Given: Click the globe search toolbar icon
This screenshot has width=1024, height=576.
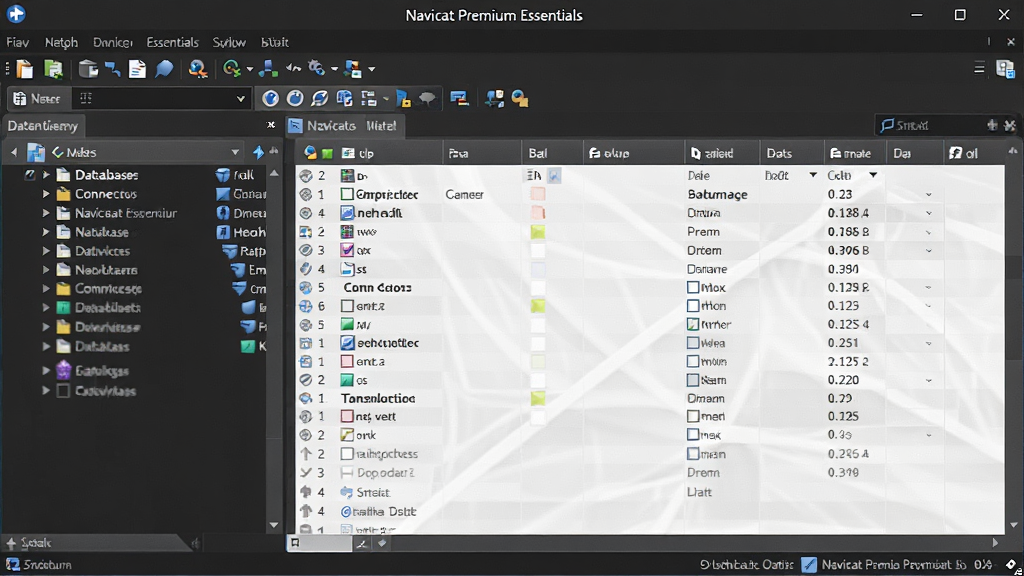Looking at the screenshot, I should coord(198,69).
